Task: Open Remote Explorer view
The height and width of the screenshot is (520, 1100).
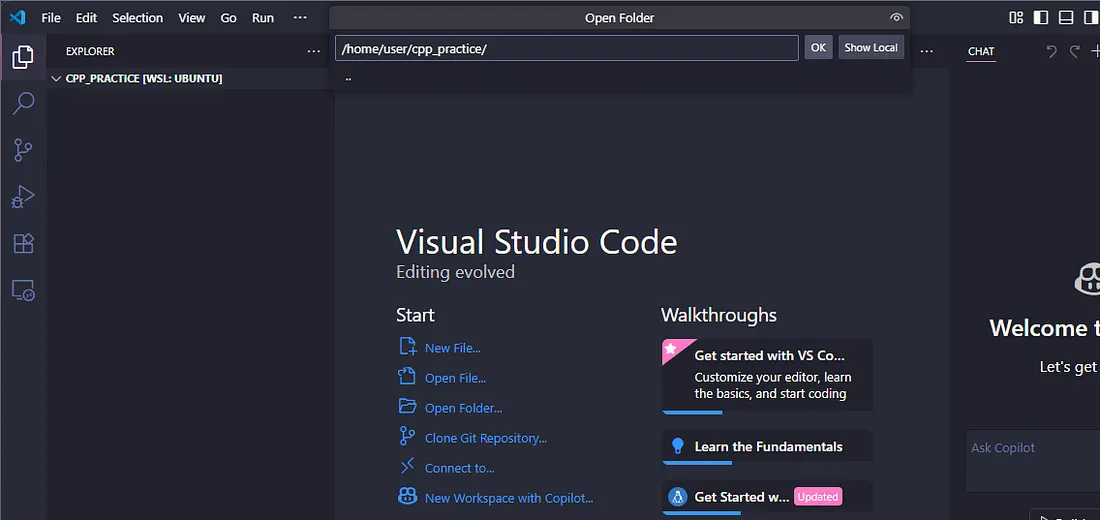Action: click(23, 290)
